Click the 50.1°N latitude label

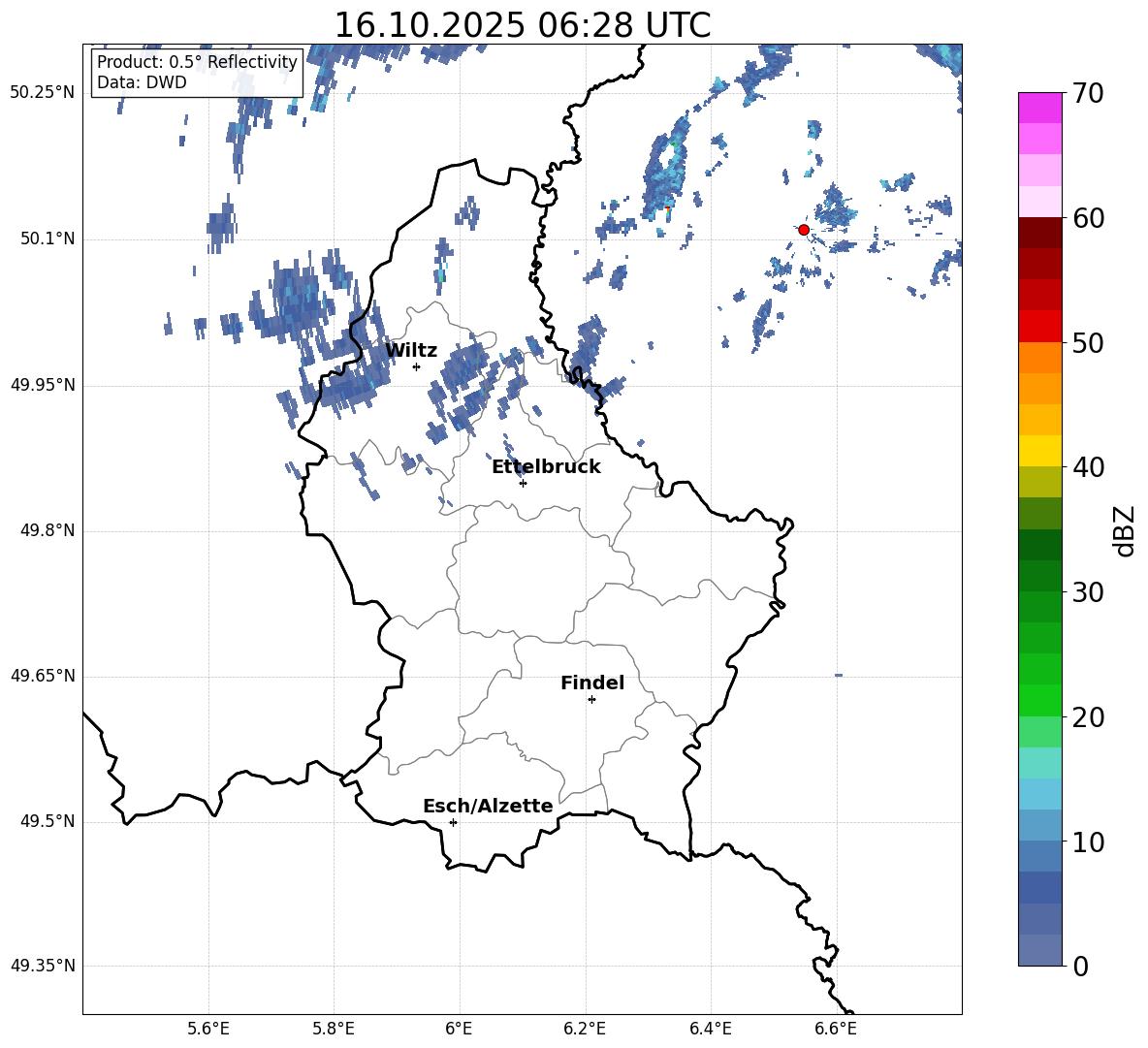tap(48, 239)
